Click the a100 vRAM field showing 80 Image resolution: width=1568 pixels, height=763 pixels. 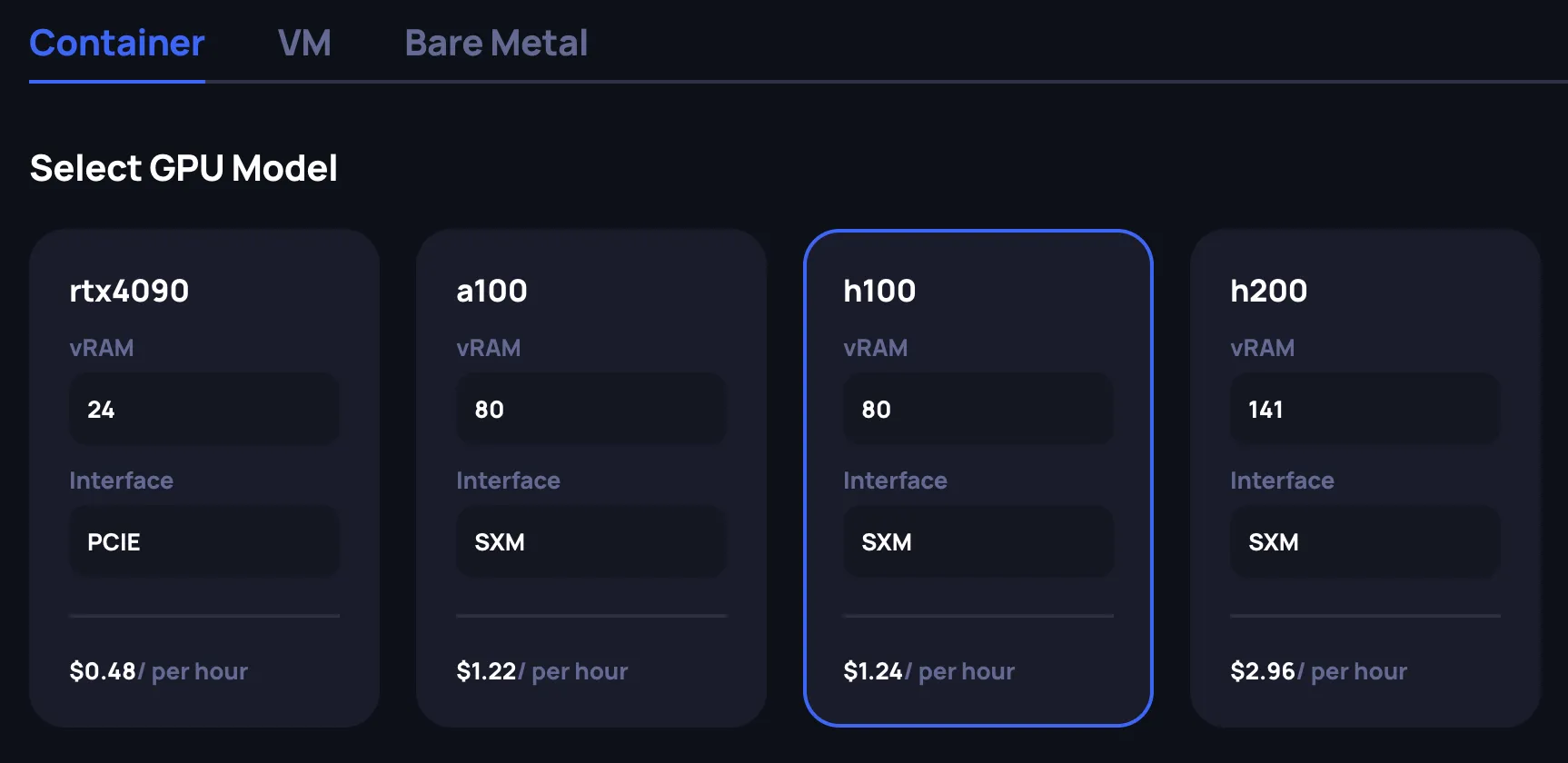591,409
